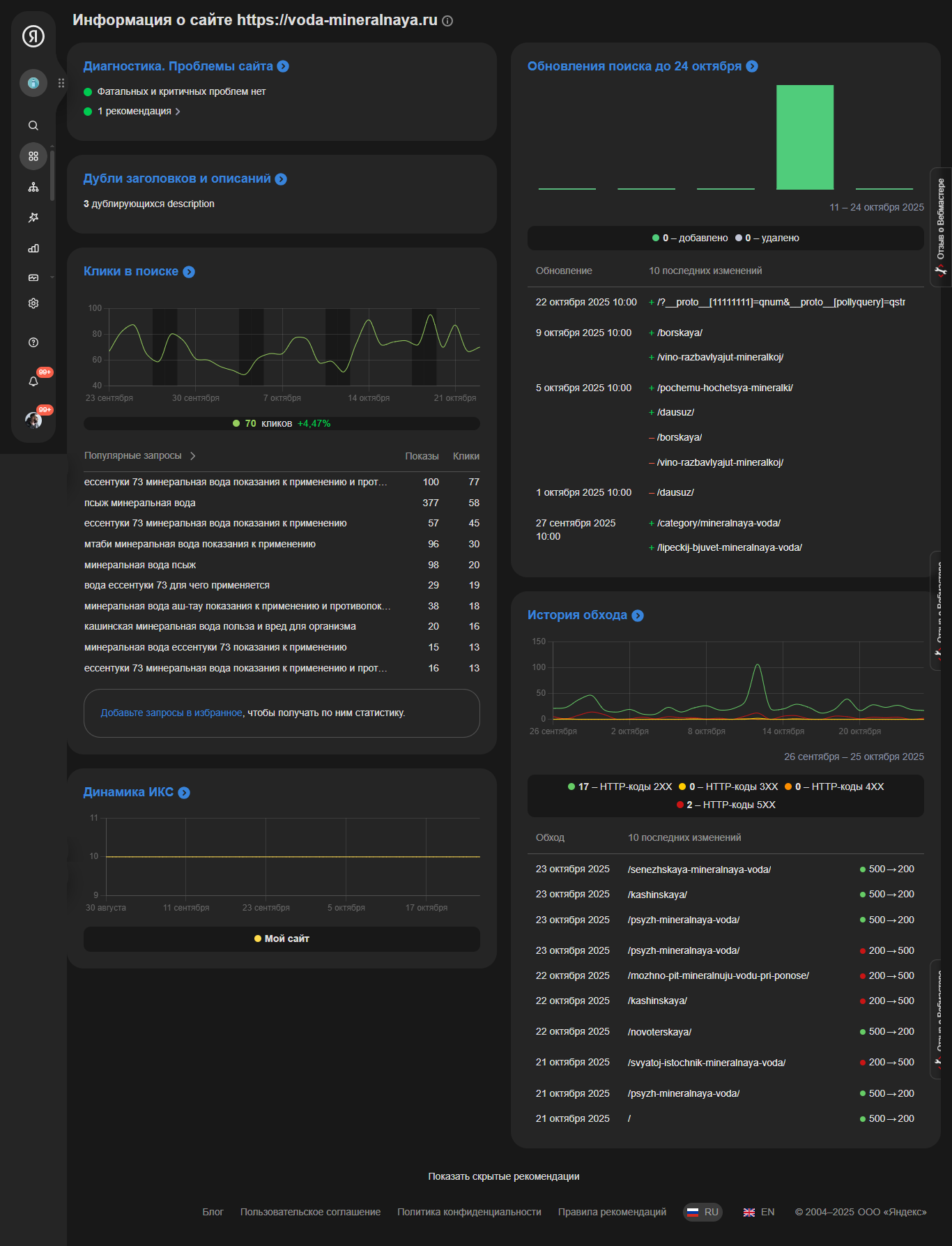The image size is (952, 1246).
Task: Open the monitoring pulse icon in sidebar
Action: (x=33, y=278)
